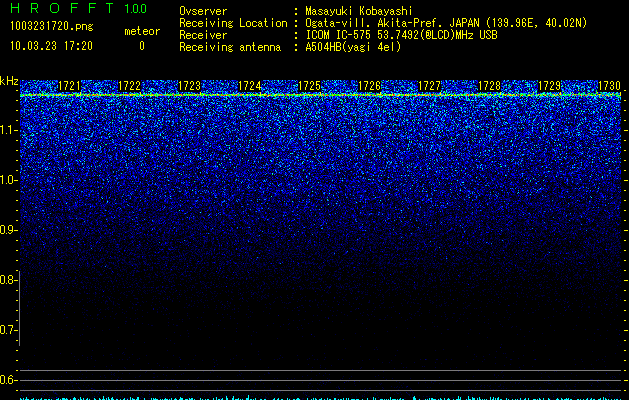This screenshot has width=629, height=400.
Task: Click the kHz axis unit label
Action: point(9,81)
